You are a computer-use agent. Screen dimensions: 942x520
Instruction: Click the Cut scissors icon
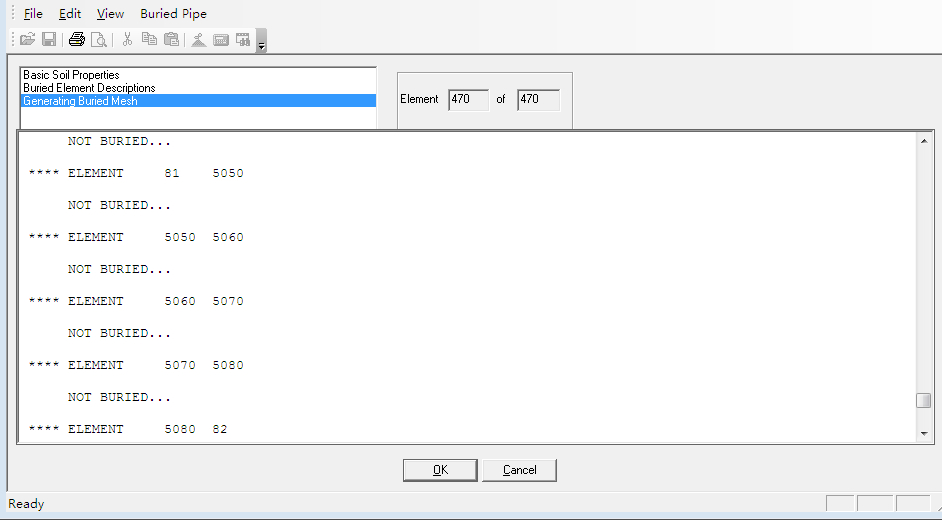point(127,40)
